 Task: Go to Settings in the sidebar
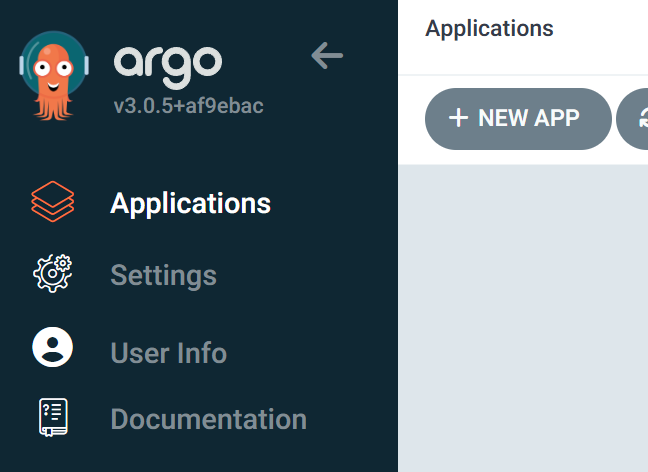164,275
